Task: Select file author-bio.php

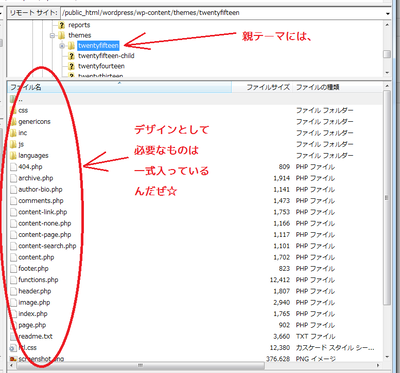Action: click(40, 189)
